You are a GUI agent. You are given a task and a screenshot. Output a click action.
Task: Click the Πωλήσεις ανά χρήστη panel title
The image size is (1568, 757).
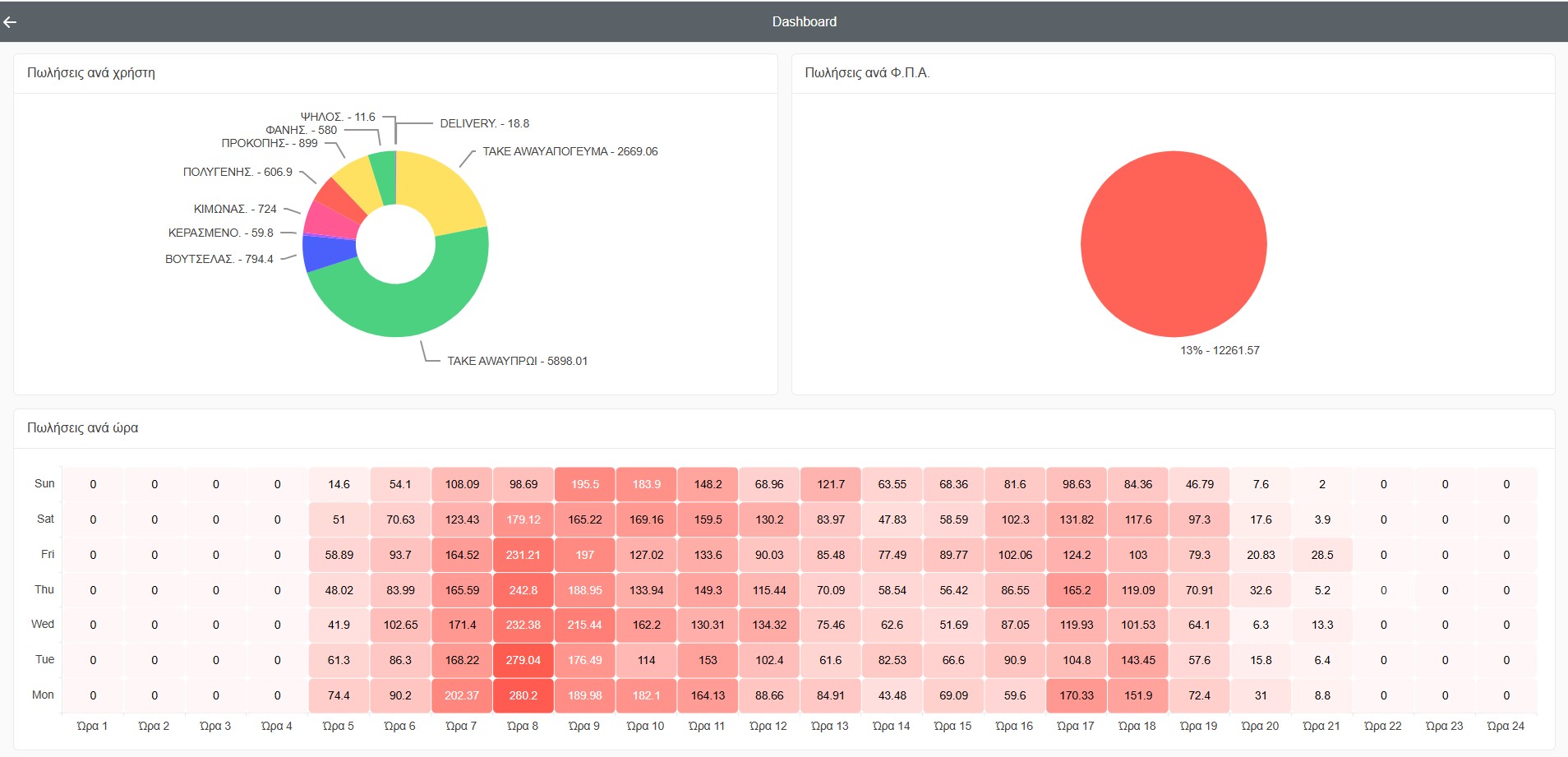coord(91,72)
